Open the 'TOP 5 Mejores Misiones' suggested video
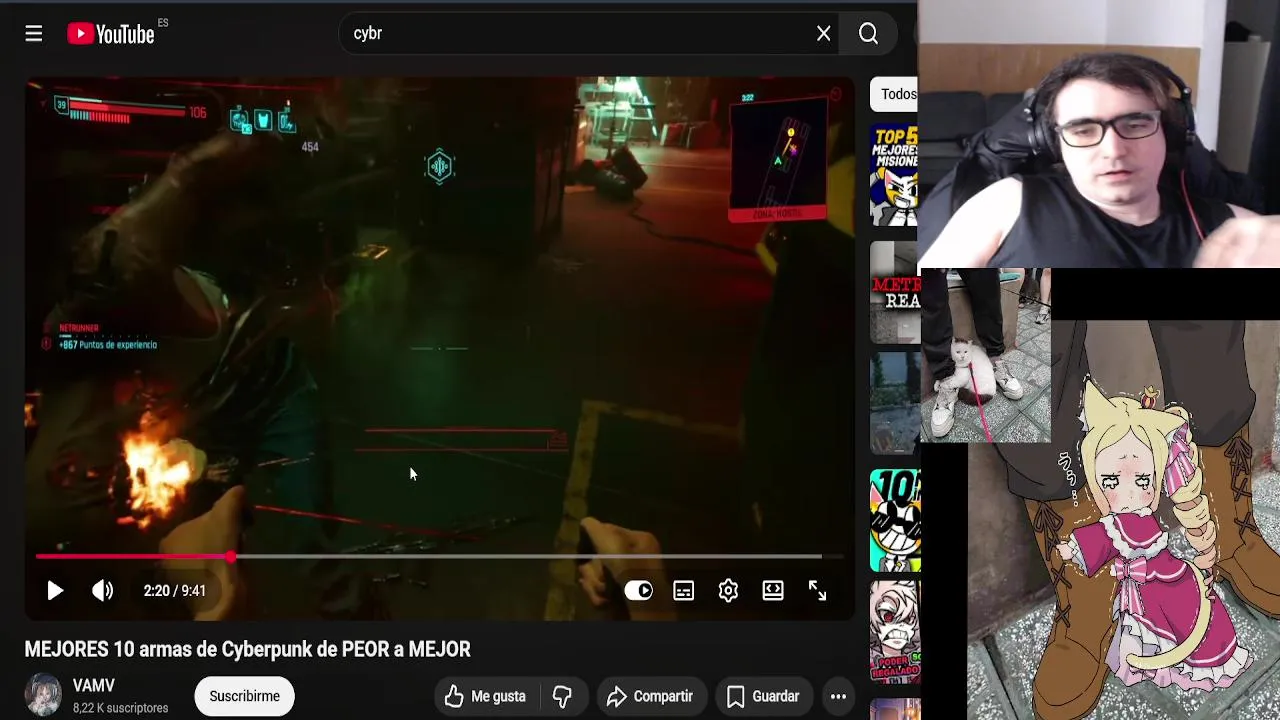Viewport: 1280px width, 720px height. click(894, 176)
